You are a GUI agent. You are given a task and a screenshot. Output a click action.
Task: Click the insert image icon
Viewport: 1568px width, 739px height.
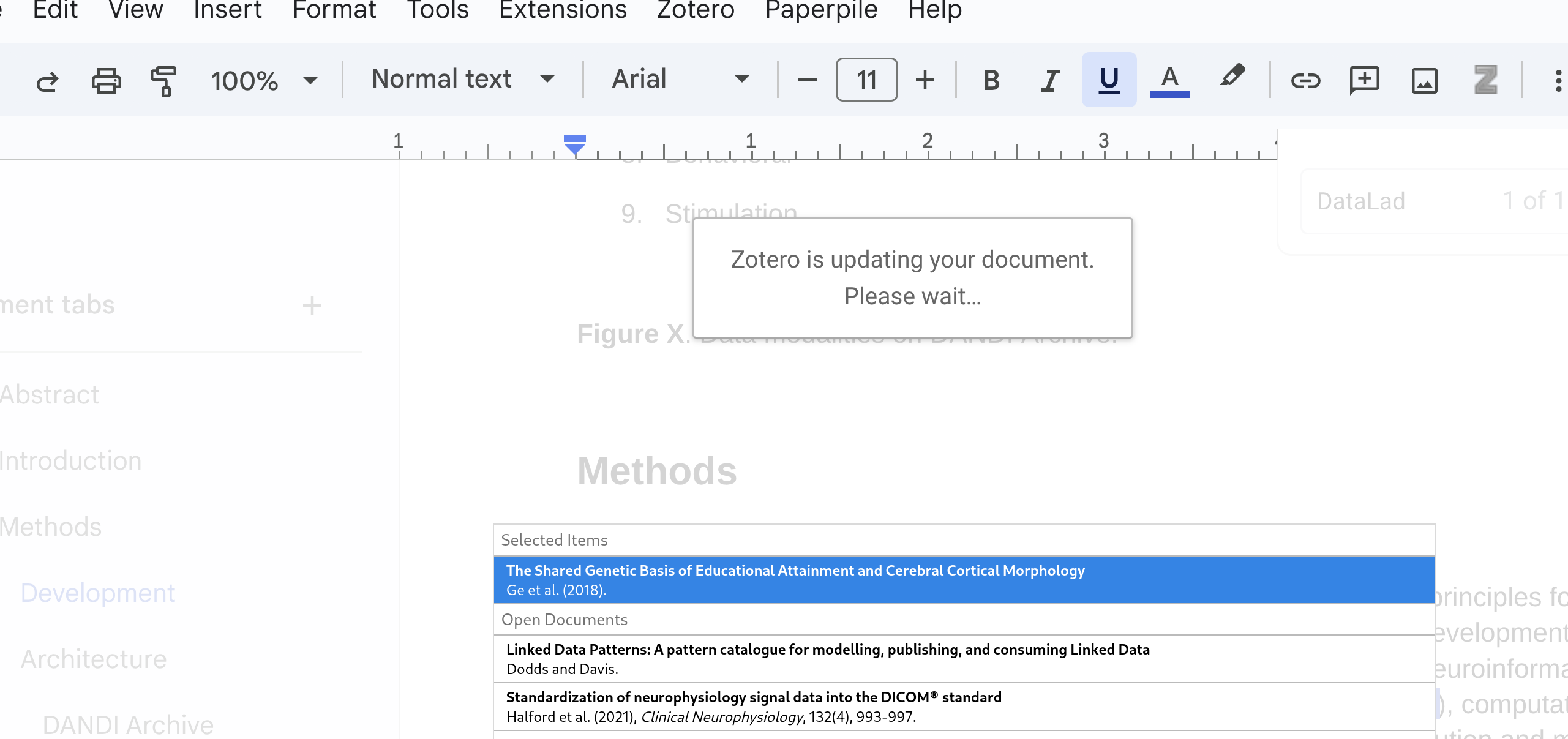pos(1424,80)
